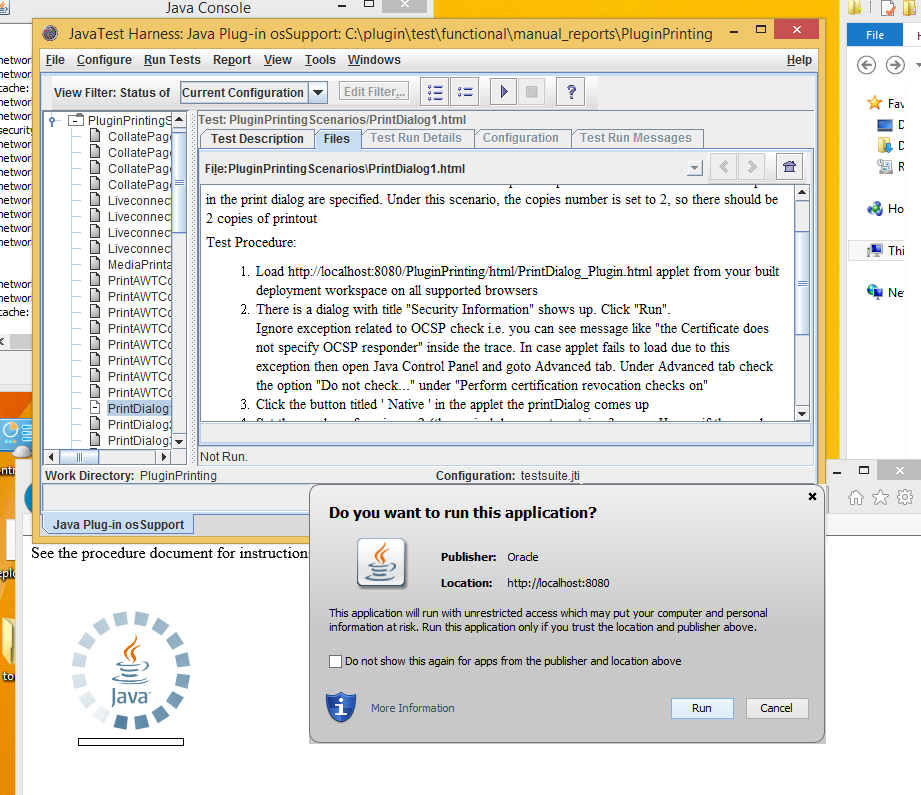Image resolution: width=921 pixels, height=795 pixels.
Task: Click the file content scroll-up arrow
Action: click(x=802, y=193)
